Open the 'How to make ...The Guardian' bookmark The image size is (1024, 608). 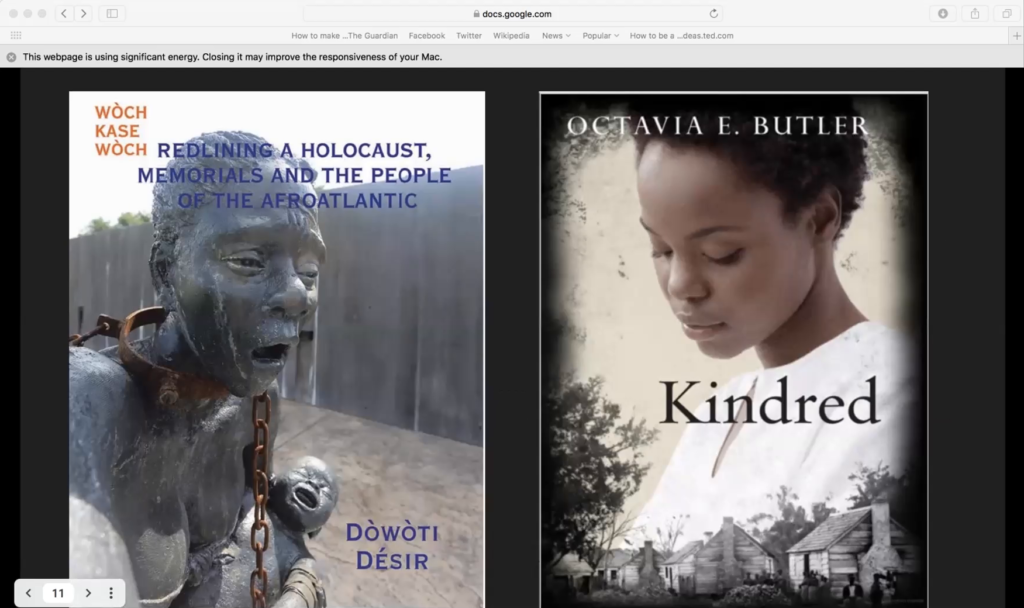[x=344, y=35]
